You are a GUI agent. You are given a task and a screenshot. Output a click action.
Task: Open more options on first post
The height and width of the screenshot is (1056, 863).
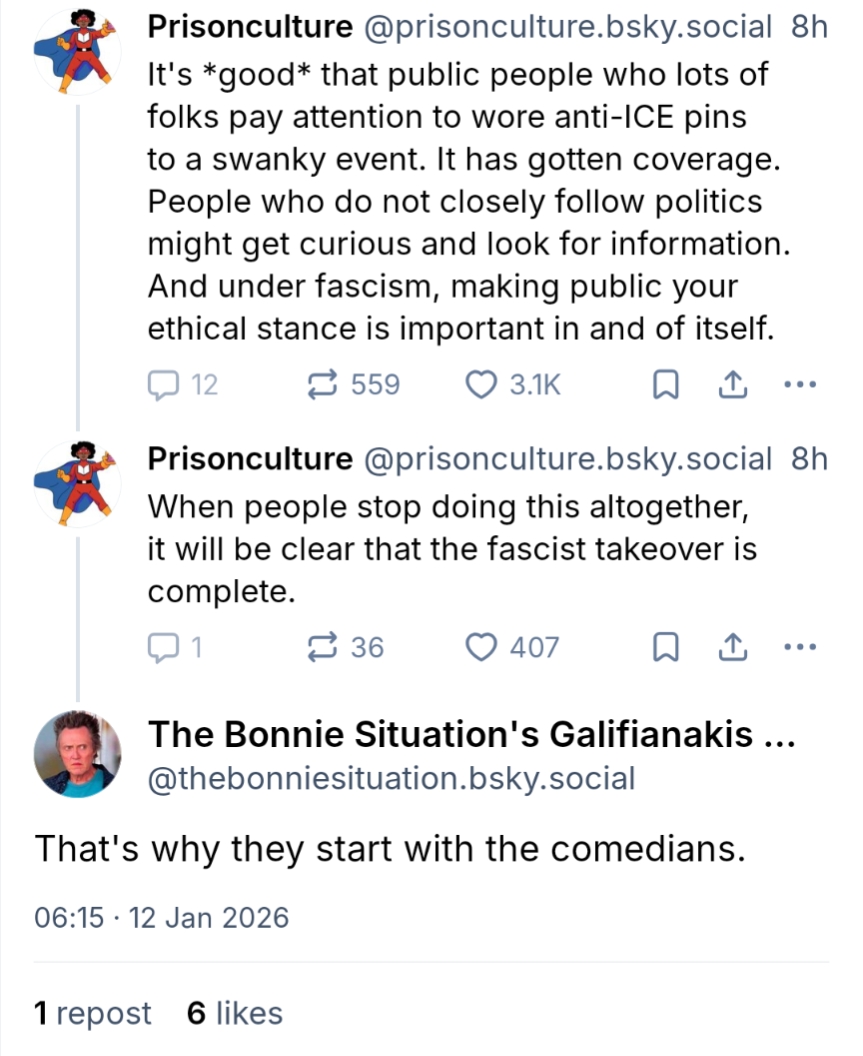[800, 385]
